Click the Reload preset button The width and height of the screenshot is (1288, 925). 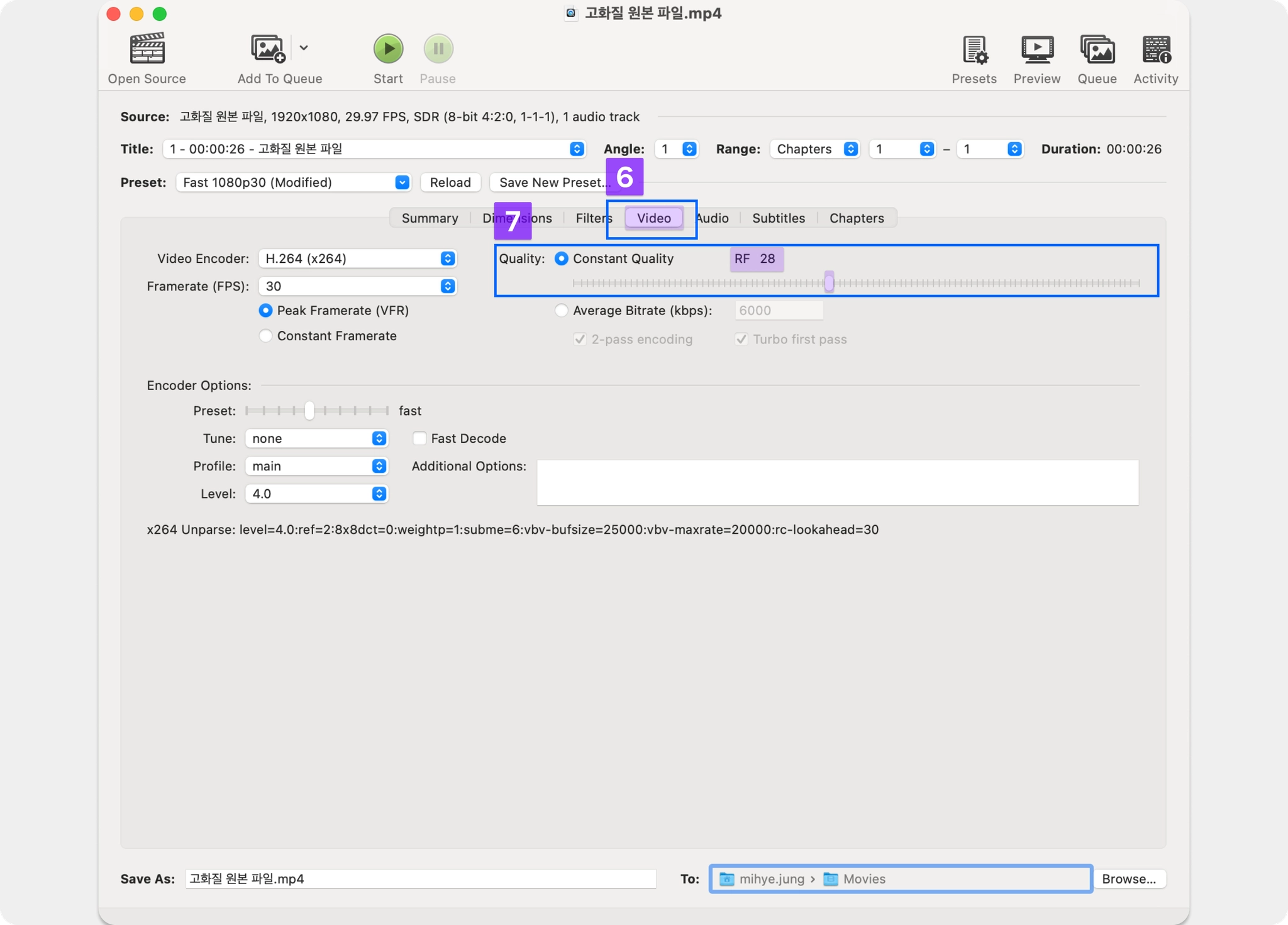[x=450, y=182]
